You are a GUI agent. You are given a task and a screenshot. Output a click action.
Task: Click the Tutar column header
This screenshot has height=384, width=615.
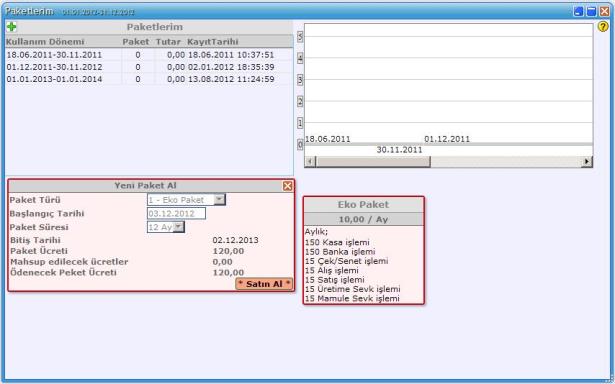click(168, 42)
